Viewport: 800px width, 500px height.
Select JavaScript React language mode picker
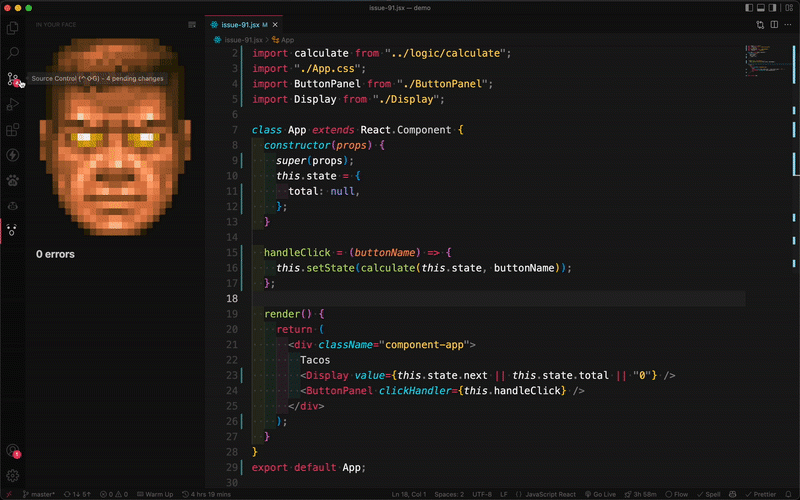tap(546, 494)
